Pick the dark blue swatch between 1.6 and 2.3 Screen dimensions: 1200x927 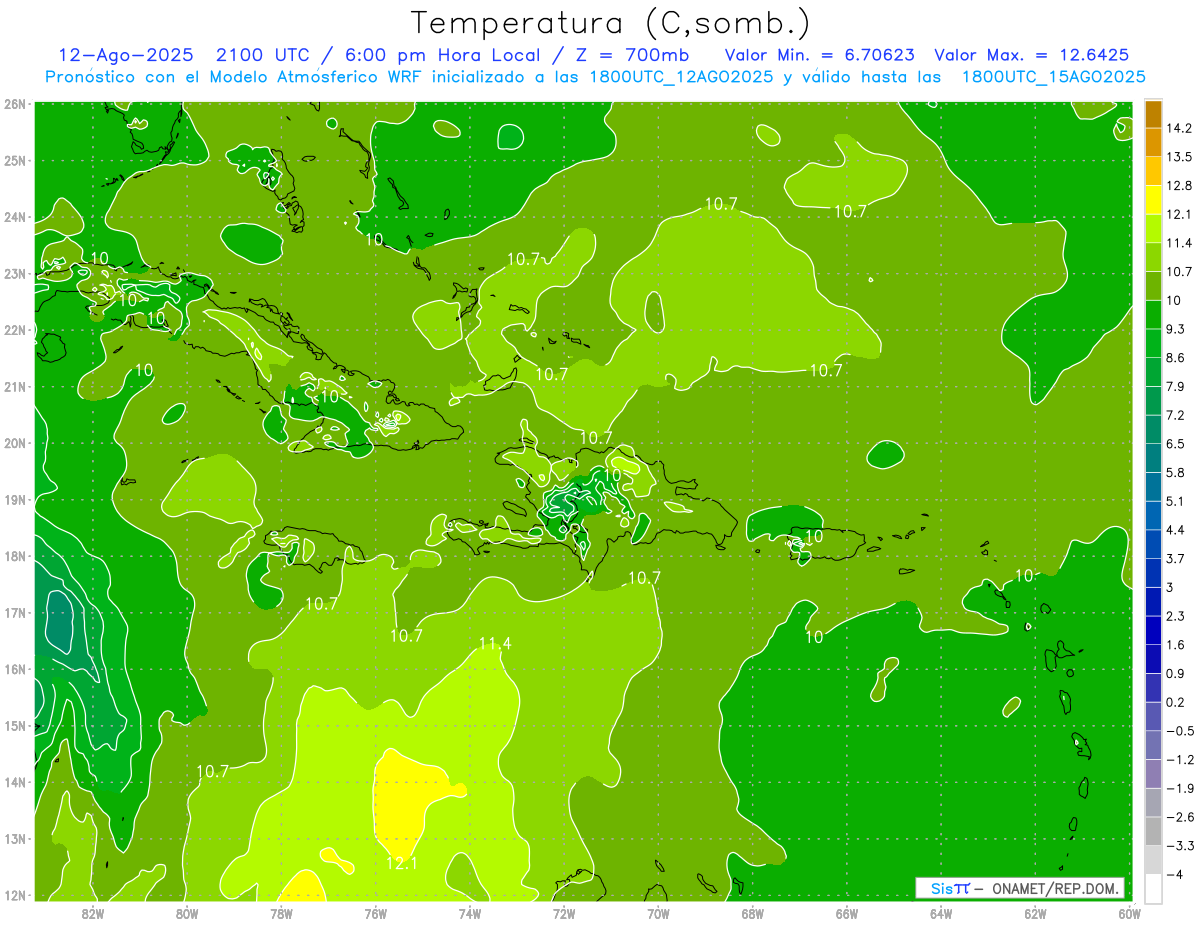tap(1153, 630)
